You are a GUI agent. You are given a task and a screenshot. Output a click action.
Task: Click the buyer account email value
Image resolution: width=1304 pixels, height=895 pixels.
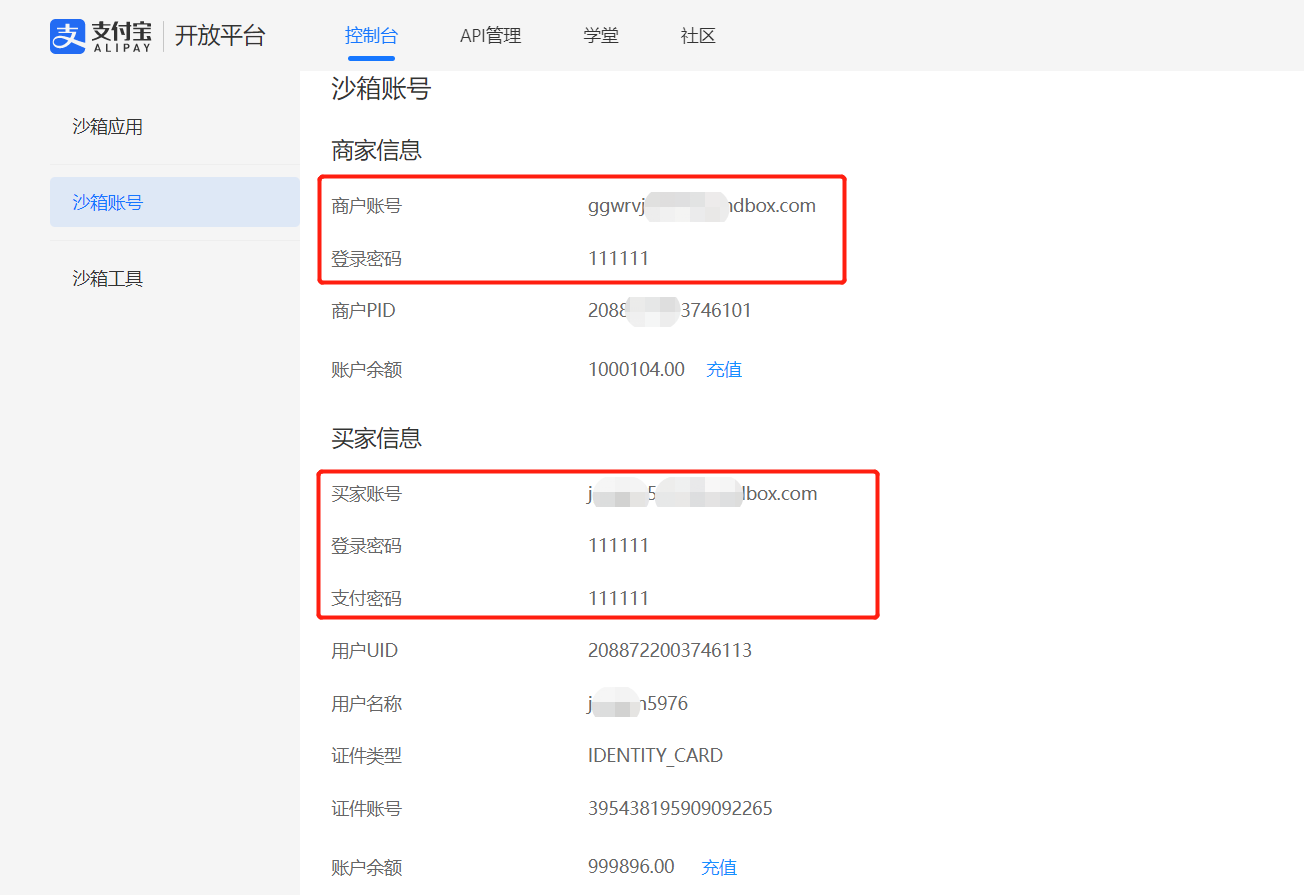703,494
